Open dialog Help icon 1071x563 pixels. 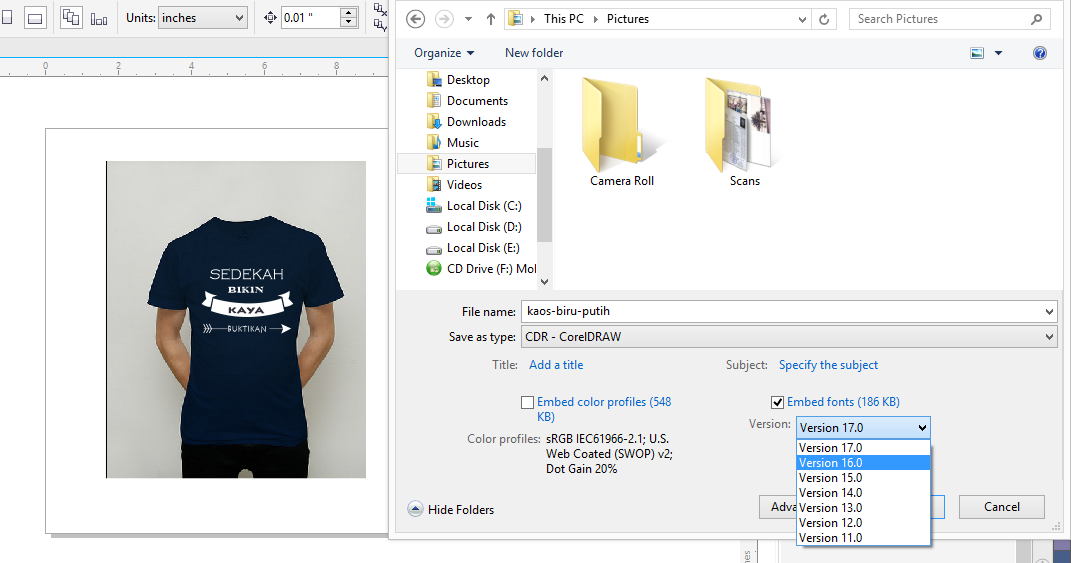pos(1040,53)
